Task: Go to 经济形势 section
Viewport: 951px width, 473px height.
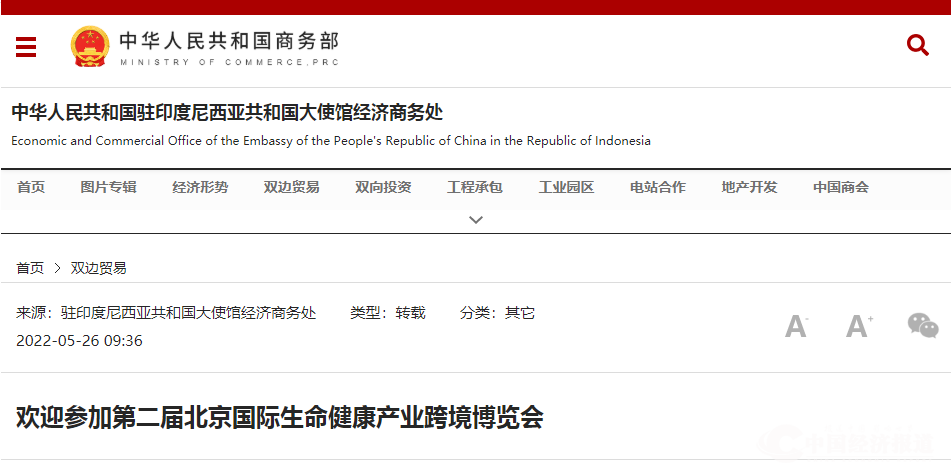Action: pos(200,187)
